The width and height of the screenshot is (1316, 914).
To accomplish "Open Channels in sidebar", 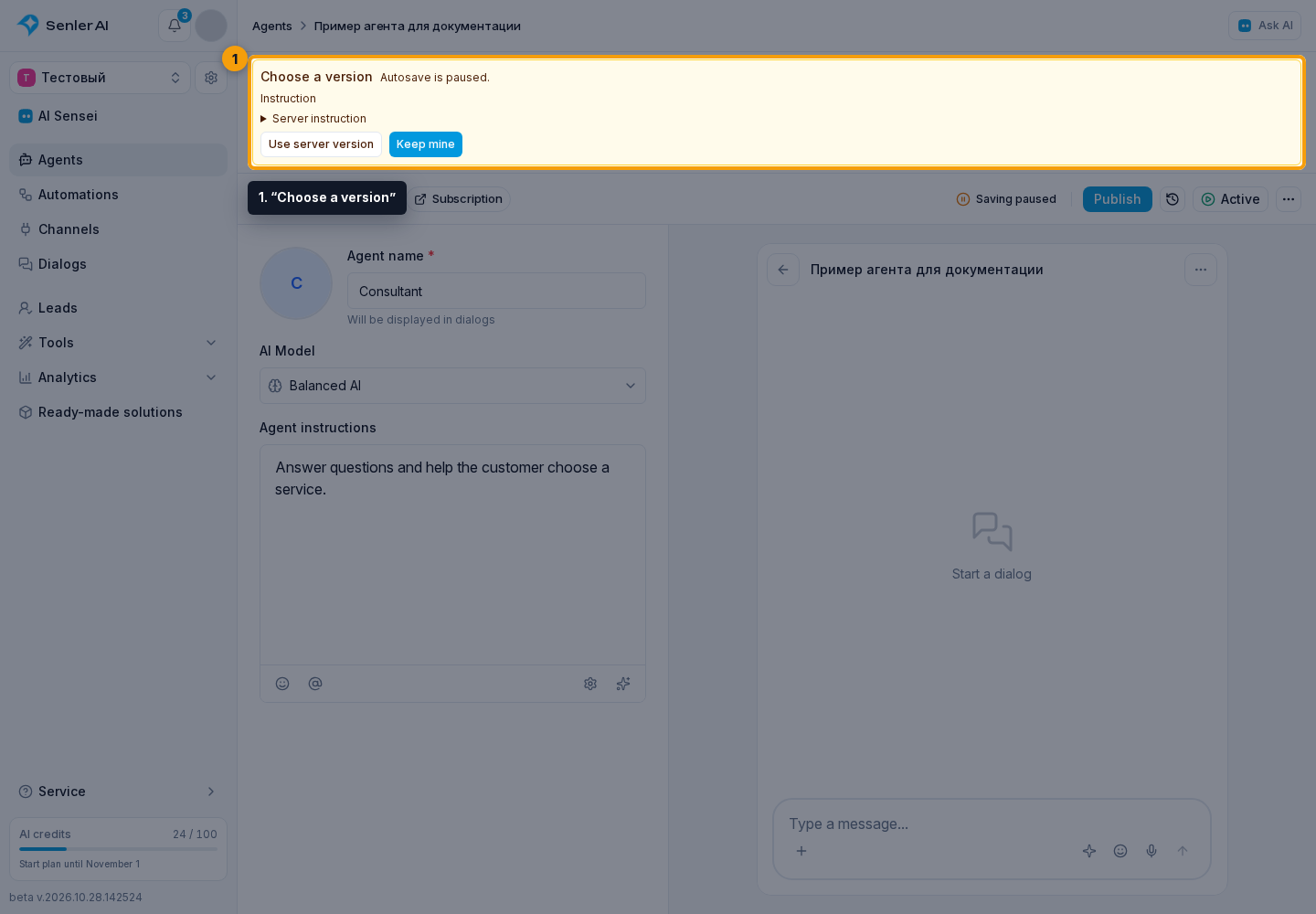I will (119, 229).
